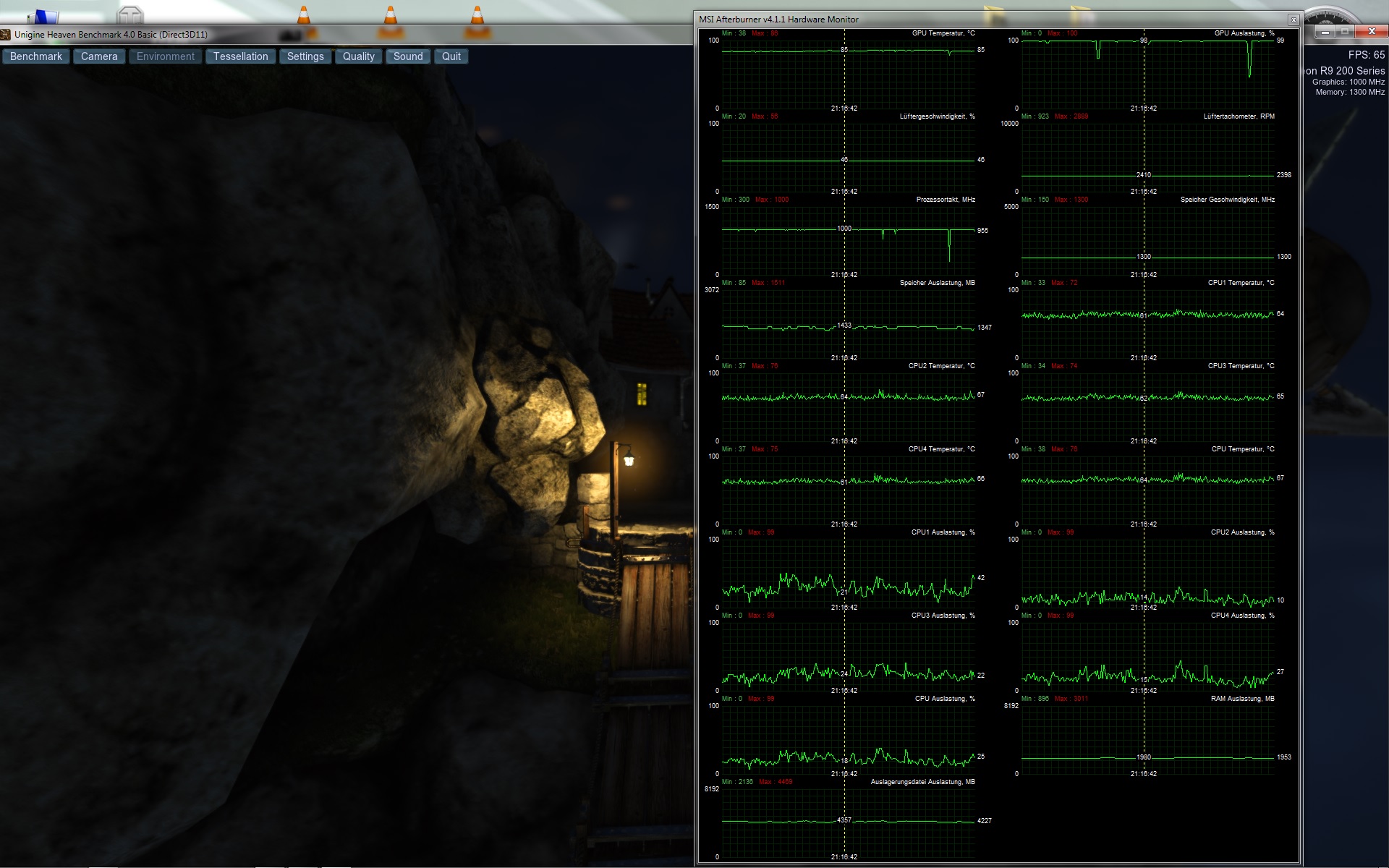Click the Unigine Heaven title bar icon
This screenshot has width=1389, height=868.
coord(6,34)
